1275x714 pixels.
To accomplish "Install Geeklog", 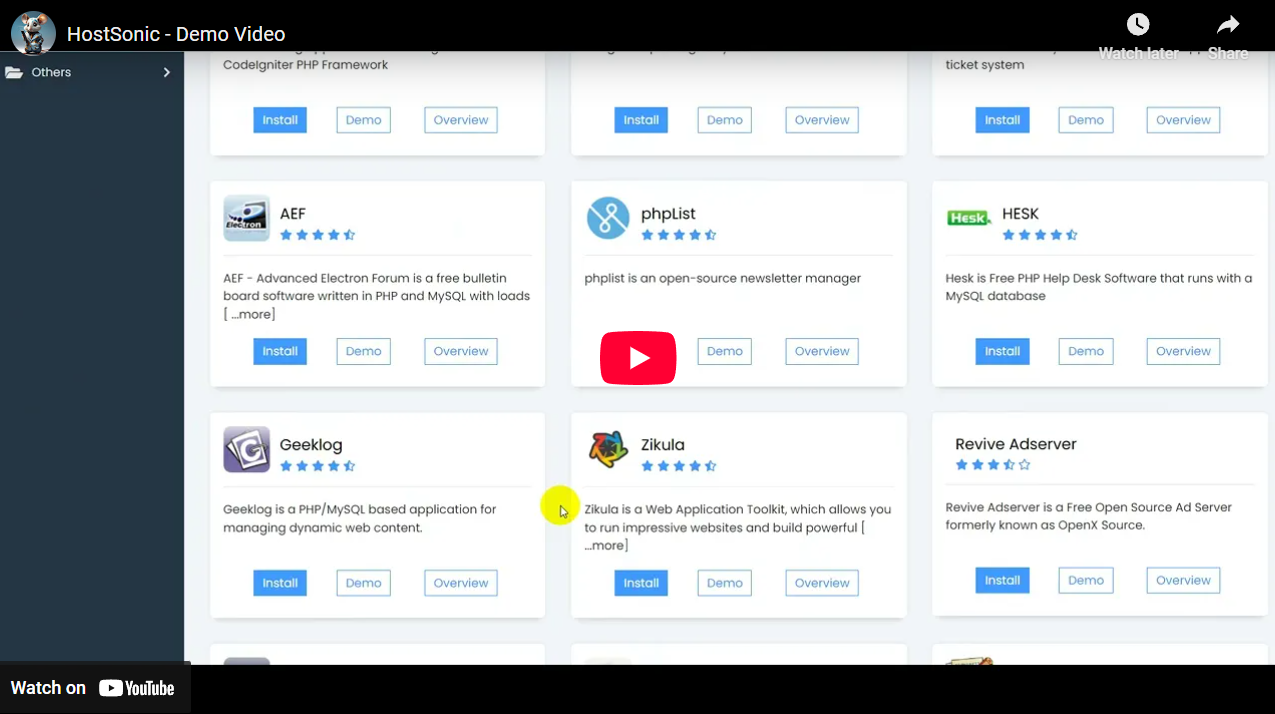I will [x=280, y=583].
